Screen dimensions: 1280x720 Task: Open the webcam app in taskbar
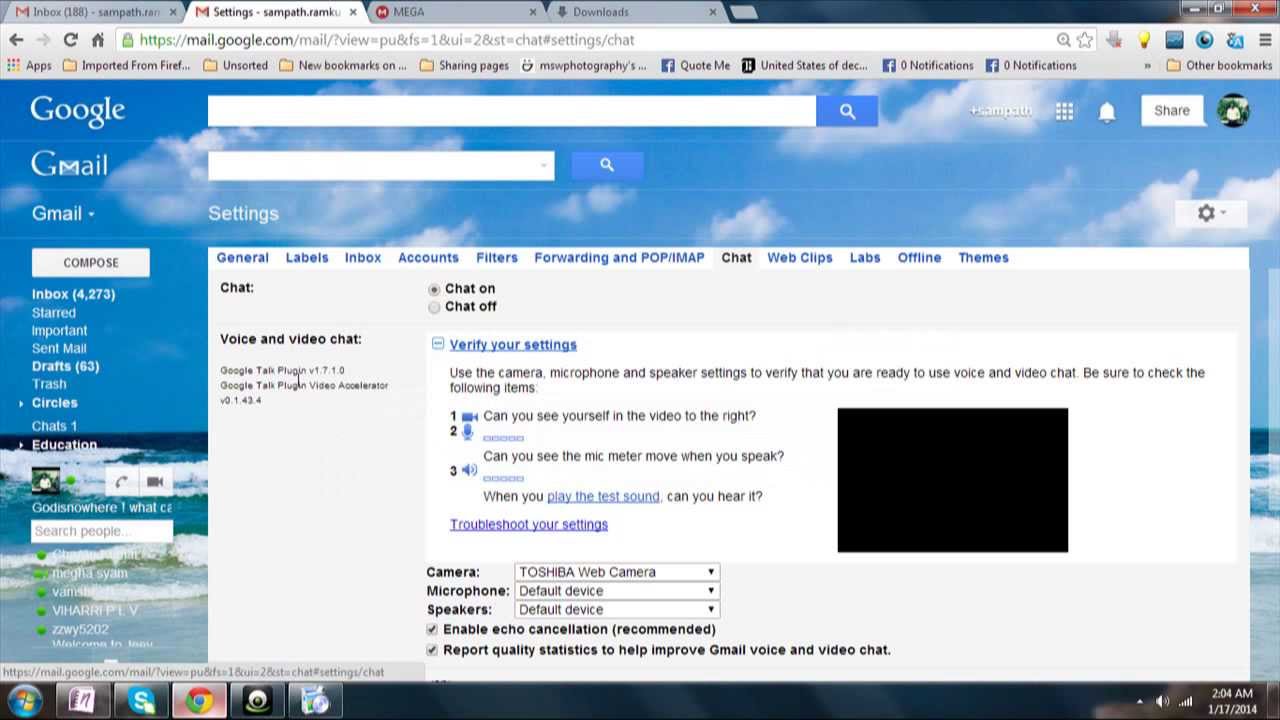[258, 701]
